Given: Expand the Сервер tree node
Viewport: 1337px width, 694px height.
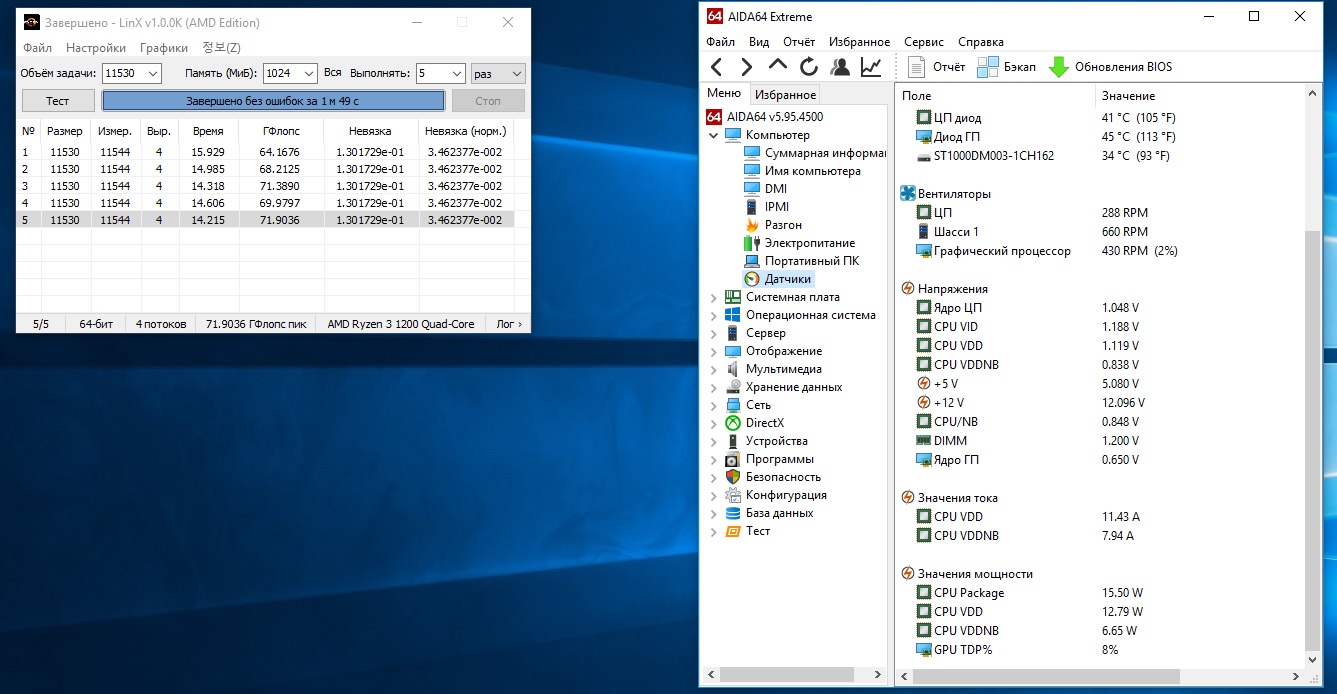Looking at the screenshot, I should [713, 333].
